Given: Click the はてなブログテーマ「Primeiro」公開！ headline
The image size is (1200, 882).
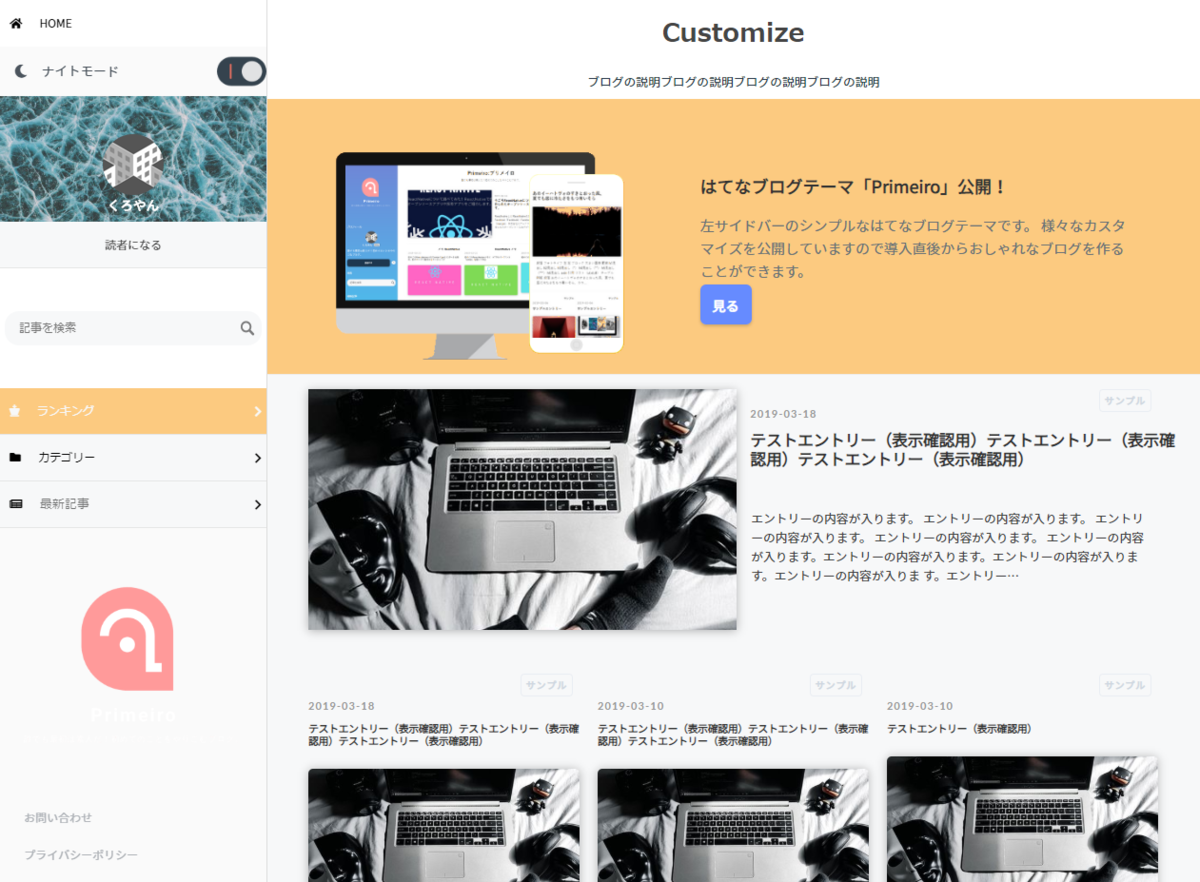Looking at the screenshot, I should [x=853, y=187].
